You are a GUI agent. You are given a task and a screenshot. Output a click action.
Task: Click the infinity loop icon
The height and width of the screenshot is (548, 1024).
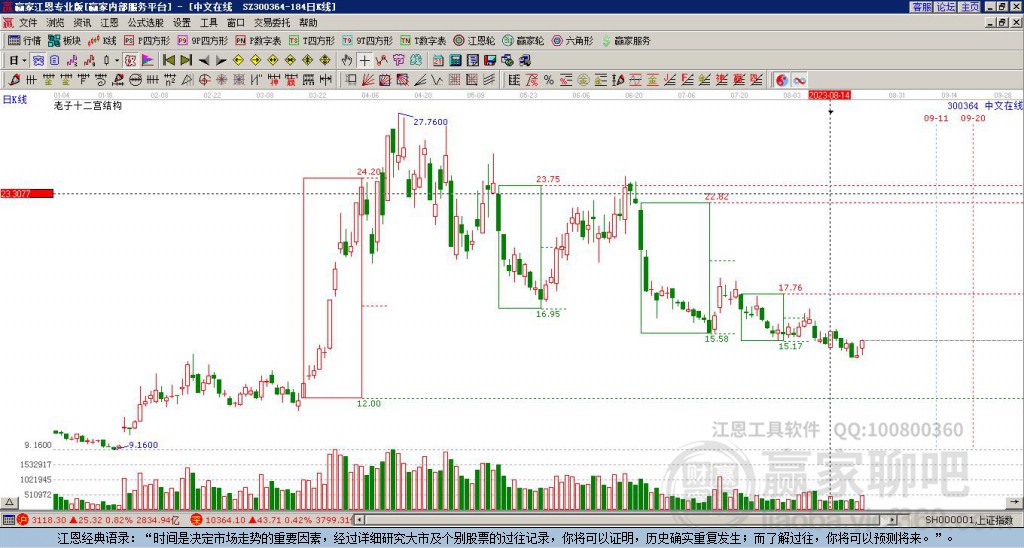point(799,80)
